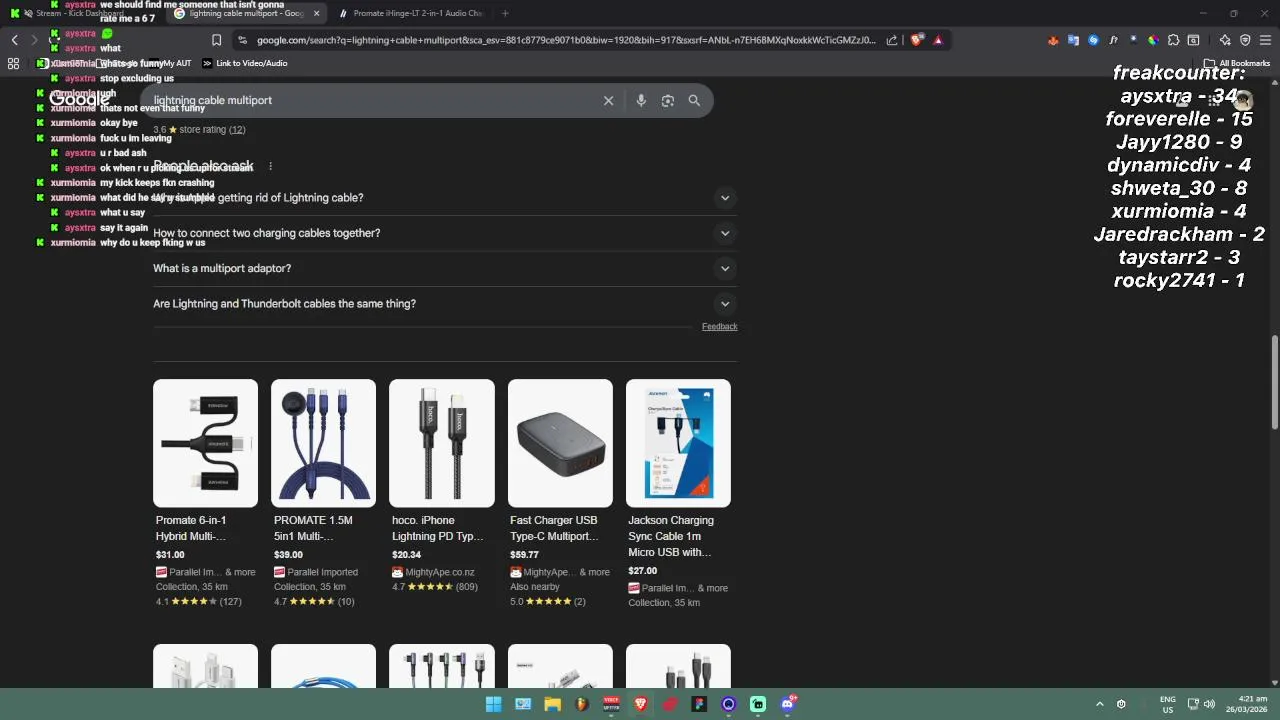
Task: Open the apps grid in bookmarks bar
Action: pyautogui.click(x=13, y=63)
